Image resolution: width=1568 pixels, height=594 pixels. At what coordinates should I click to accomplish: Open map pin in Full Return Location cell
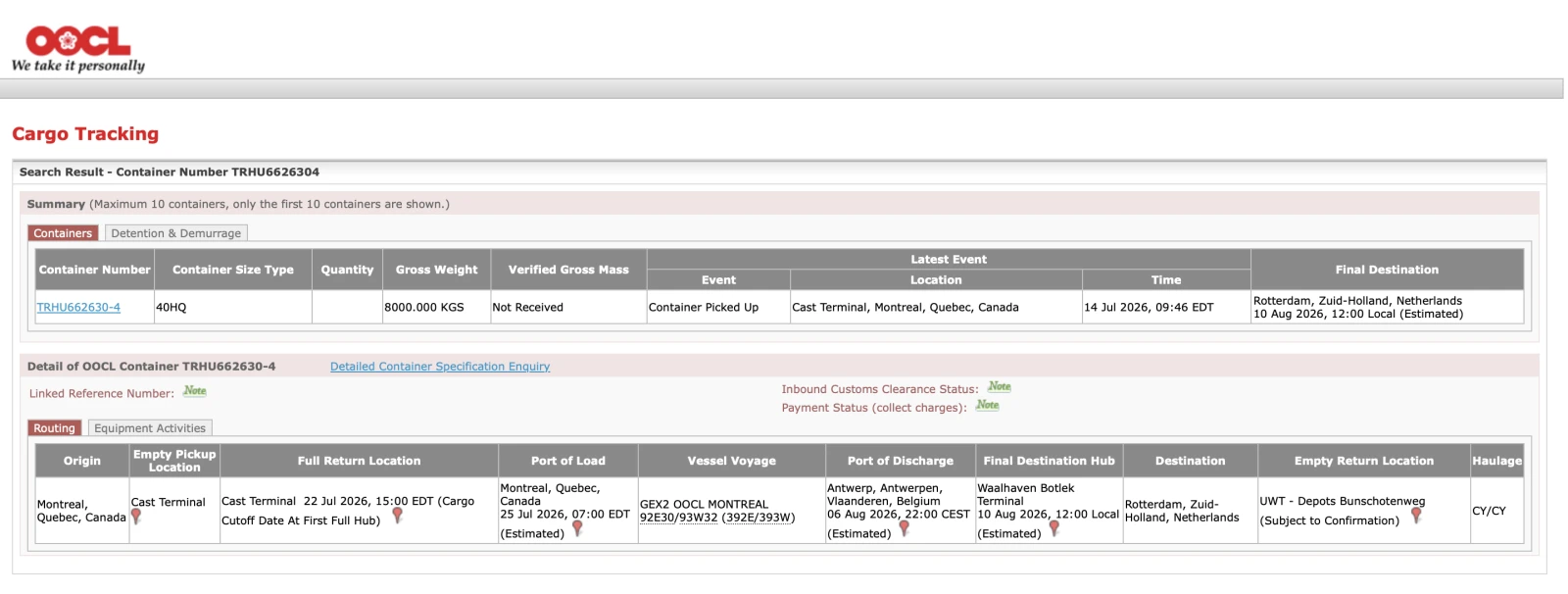pos(397,515)
